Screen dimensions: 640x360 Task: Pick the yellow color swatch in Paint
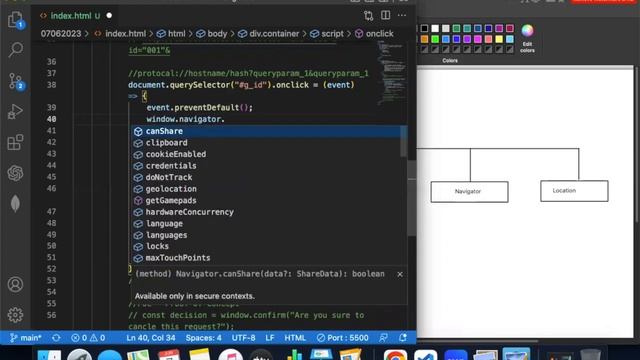tap(499, 39)
